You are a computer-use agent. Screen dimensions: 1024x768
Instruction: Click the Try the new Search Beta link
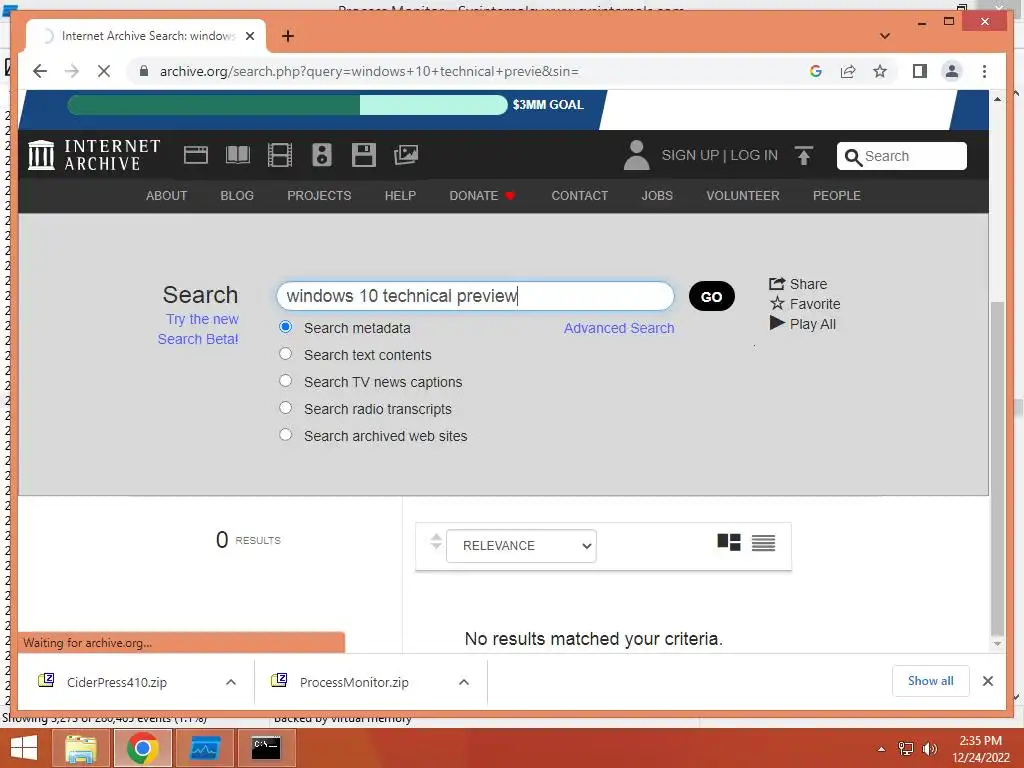(199, 329)
